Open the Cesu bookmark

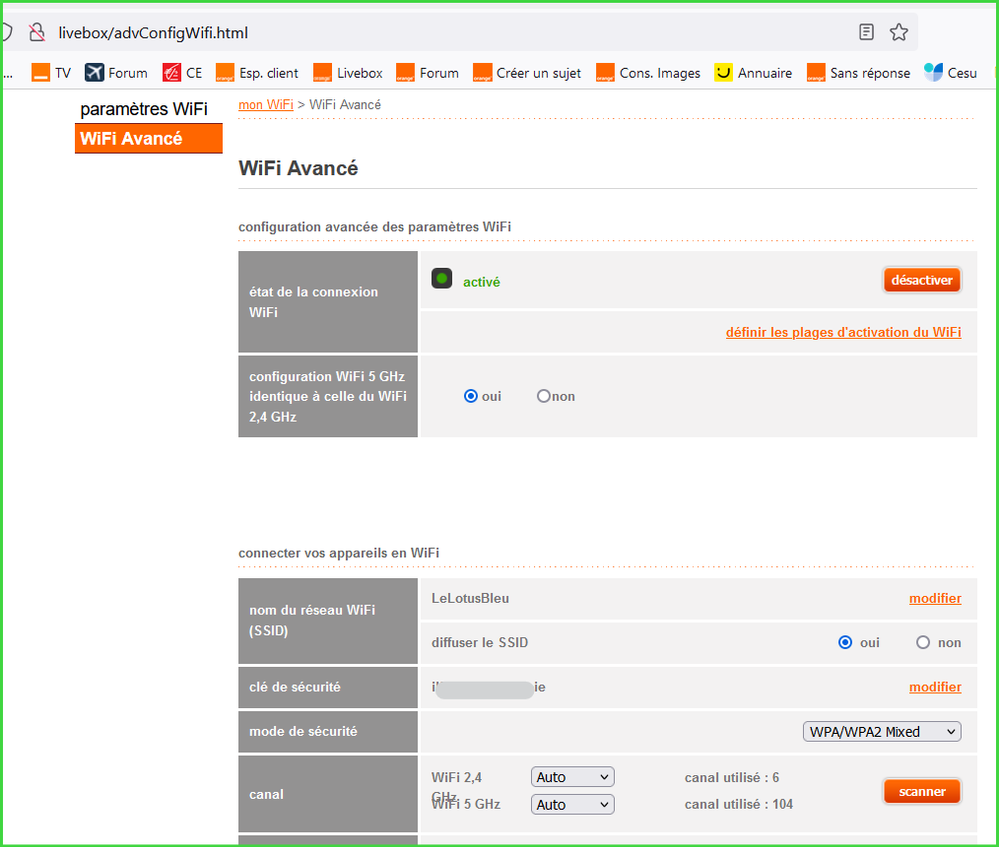(x=951, y=73)
